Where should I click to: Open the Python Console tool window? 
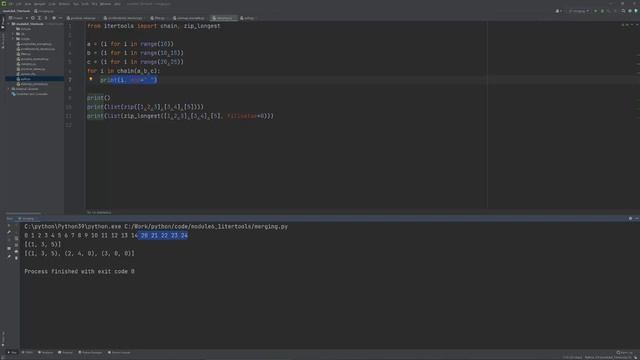(119, 352)
